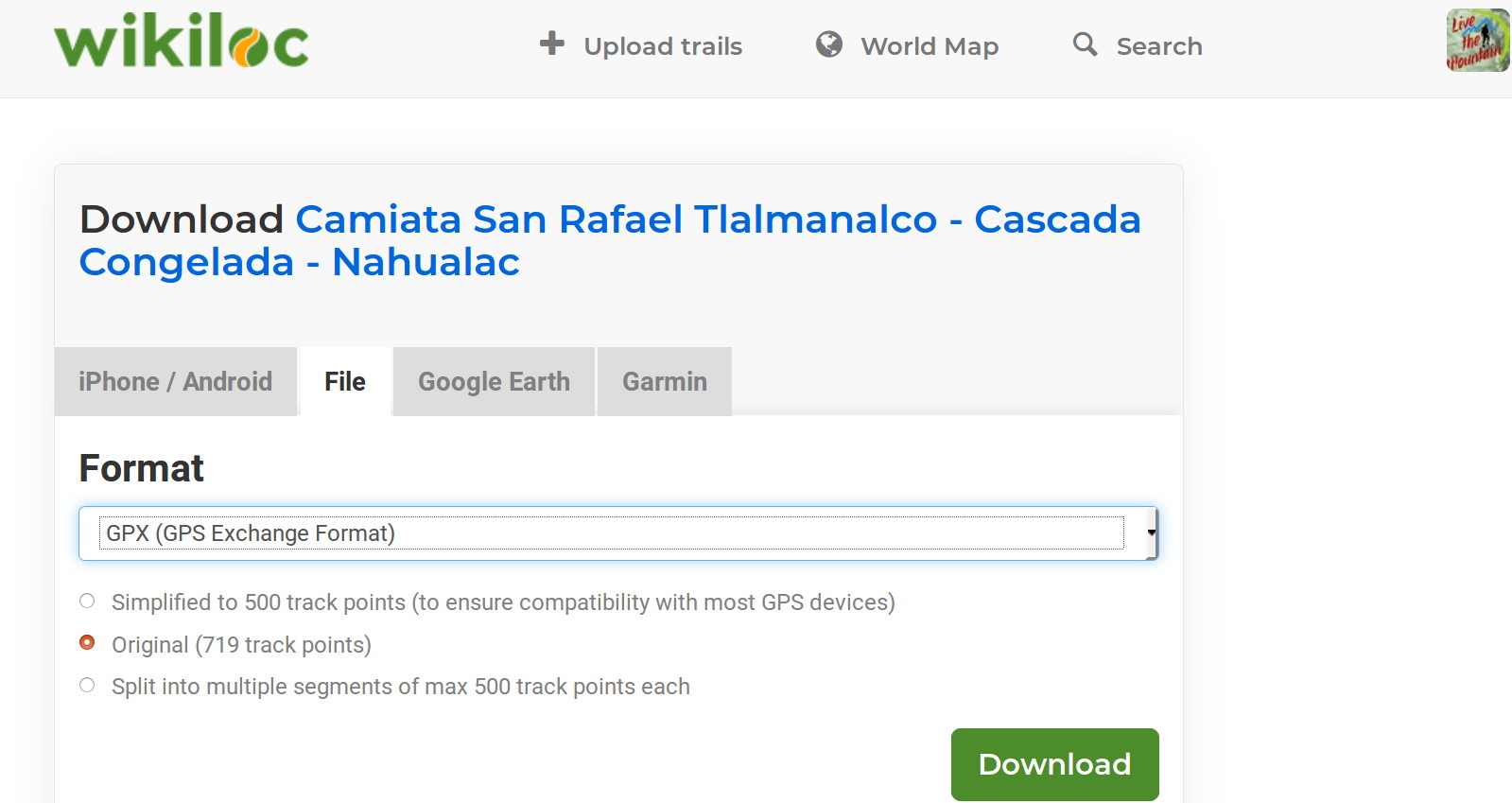Open the GPX format dropdown
This screenshot has width=1512, height=803.
tap(610, 533)
